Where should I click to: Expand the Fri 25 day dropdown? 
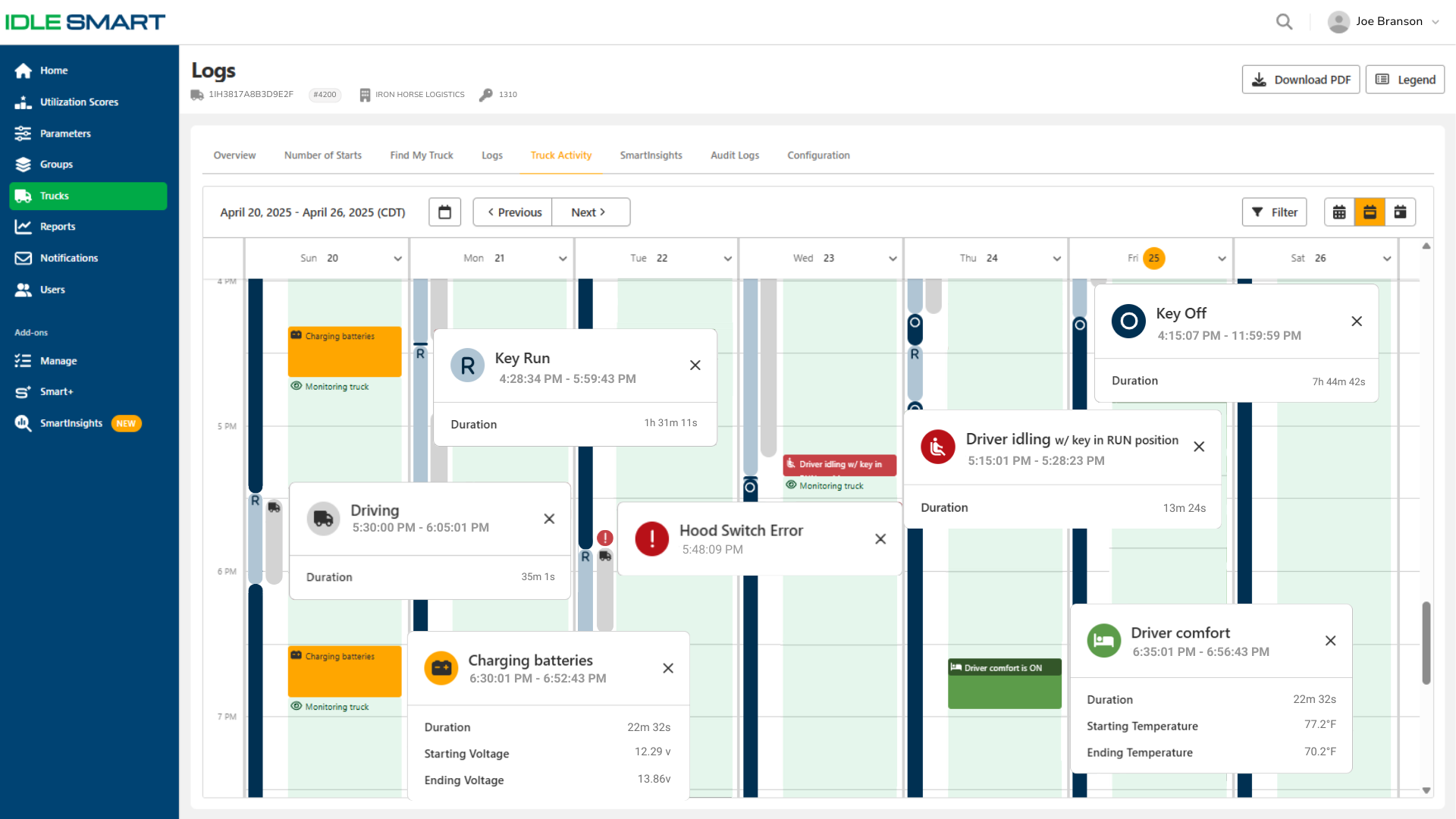(1222, 259)
